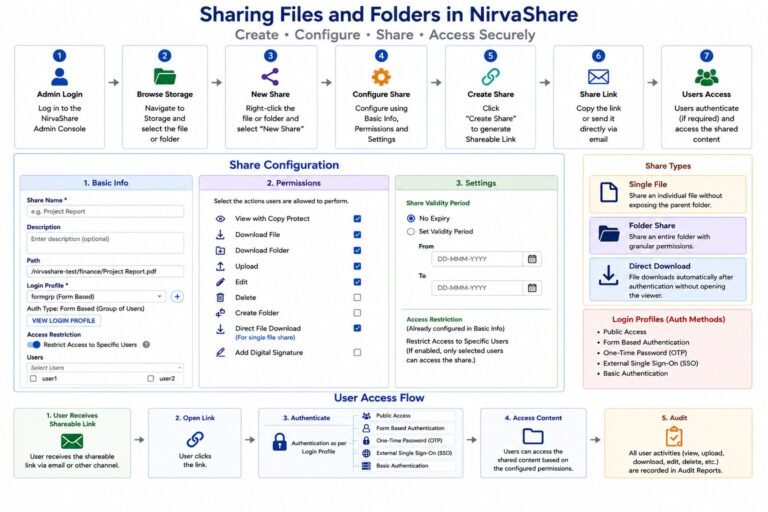The image size is (768, 512).
Task: Click One-Time Password (OTP) in Authenticate step
Action: click(x=409, y=440)
